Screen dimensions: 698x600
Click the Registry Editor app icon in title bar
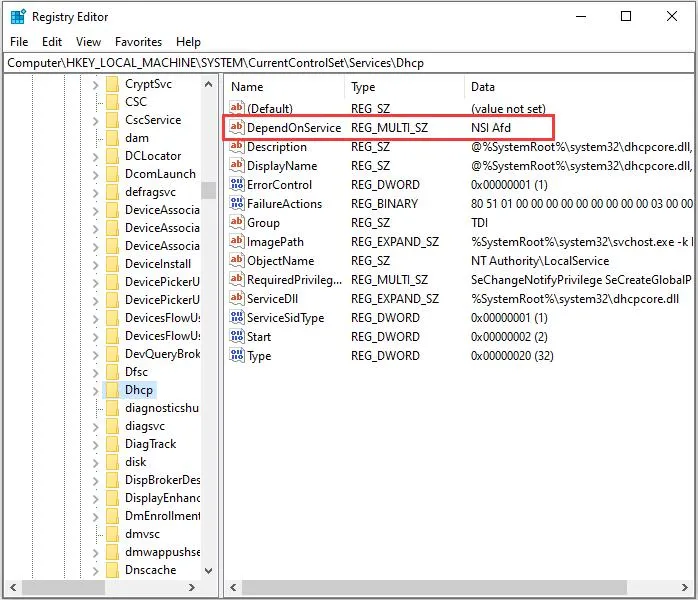[x=18, y=17]
